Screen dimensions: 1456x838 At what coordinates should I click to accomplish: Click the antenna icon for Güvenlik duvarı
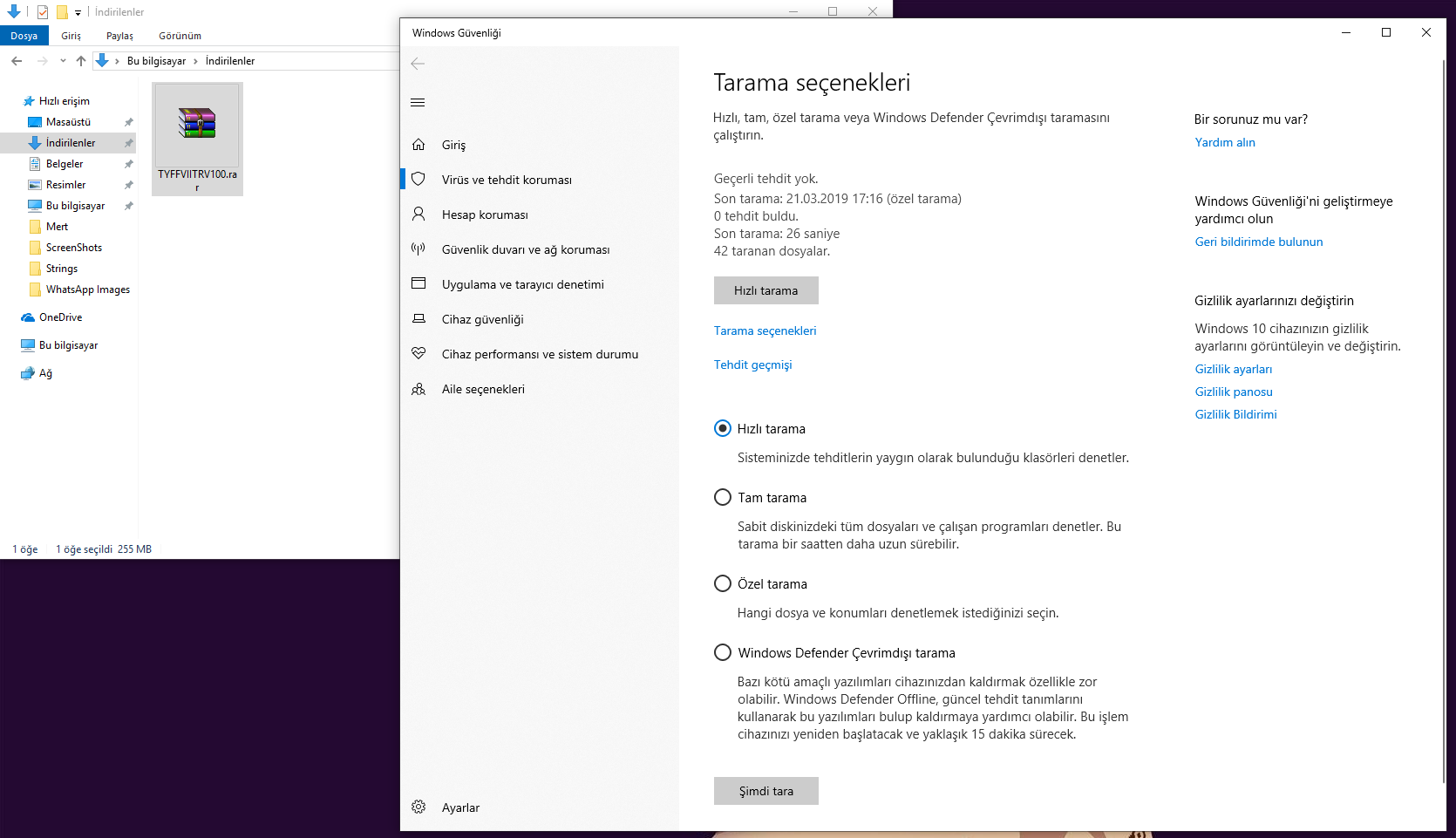[x=418, y=249]
